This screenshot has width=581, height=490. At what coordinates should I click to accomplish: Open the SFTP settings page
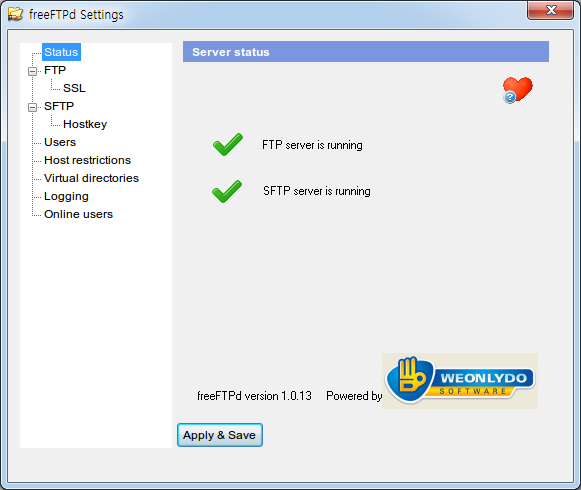point(59,106)
